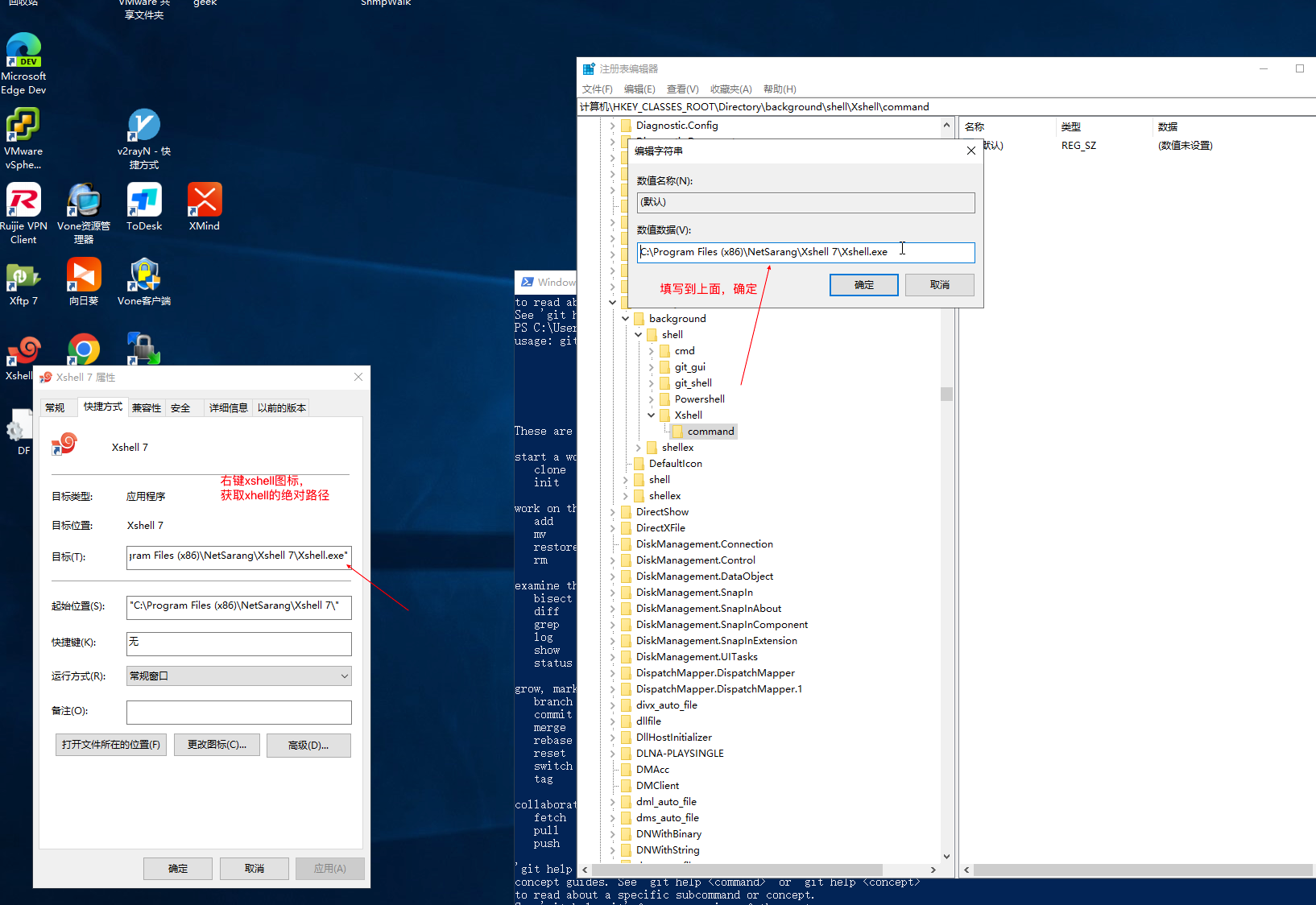1316x905 pixels.
Task: Select the DLNA-PLAYSINGLE registry key
Action: coord(680,754)
